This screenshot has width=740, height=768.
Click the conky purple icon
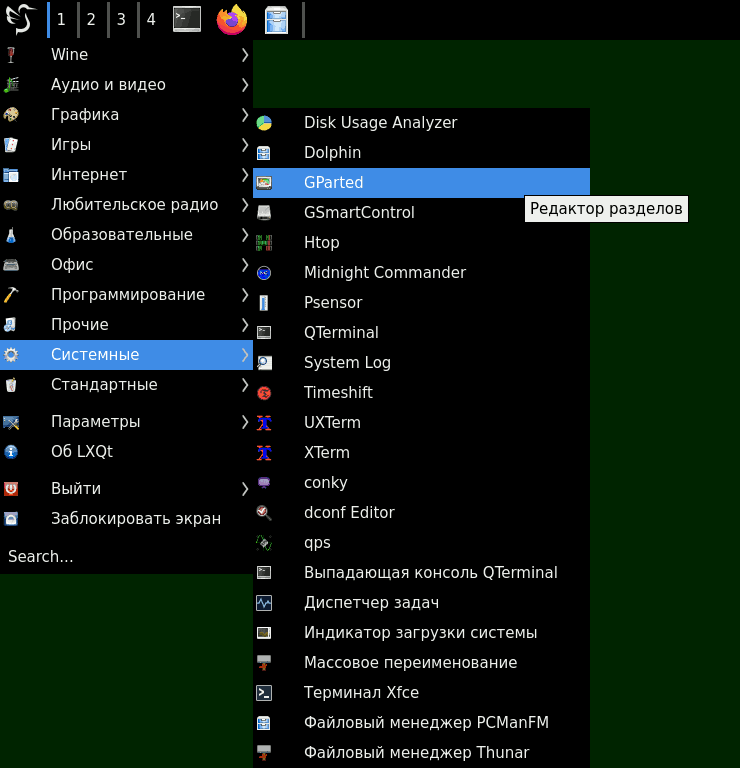pos(264,483)
